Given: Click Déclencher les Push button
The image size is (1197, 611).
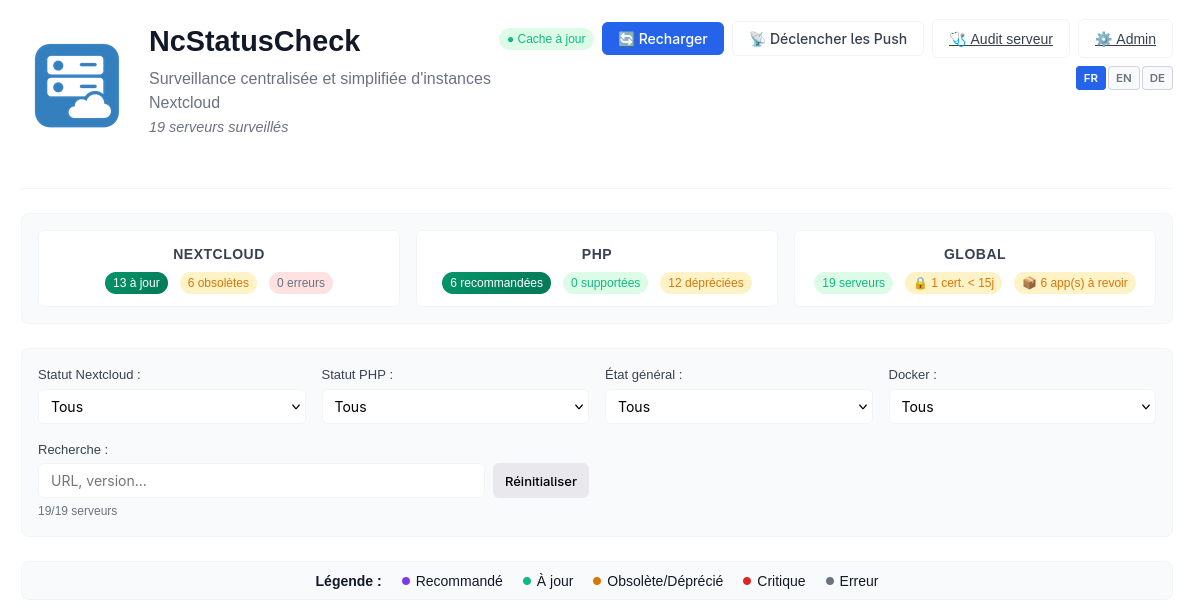Looking at the screenshot, I should pos(828,39).
